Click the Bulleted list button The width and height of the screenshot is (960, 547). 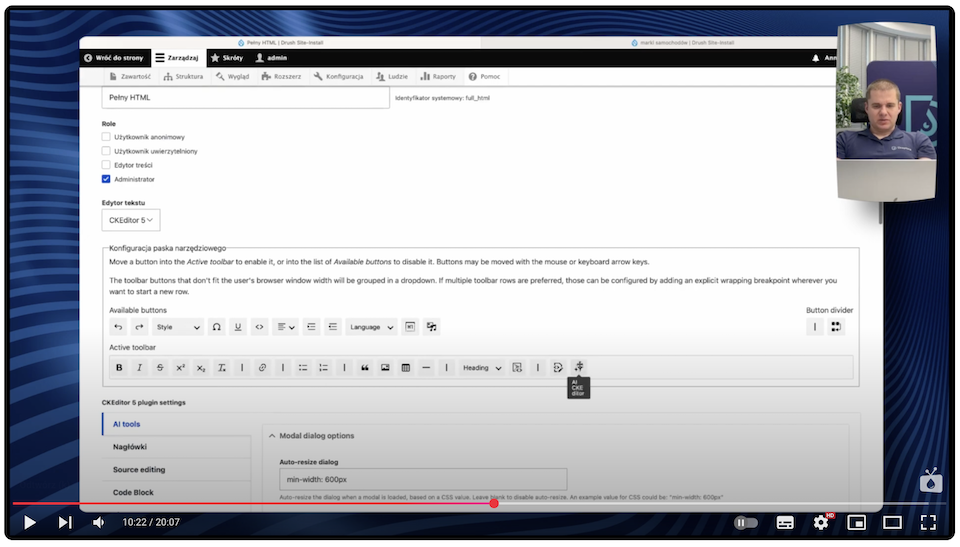pyautogui.click(x=303, y=368)
